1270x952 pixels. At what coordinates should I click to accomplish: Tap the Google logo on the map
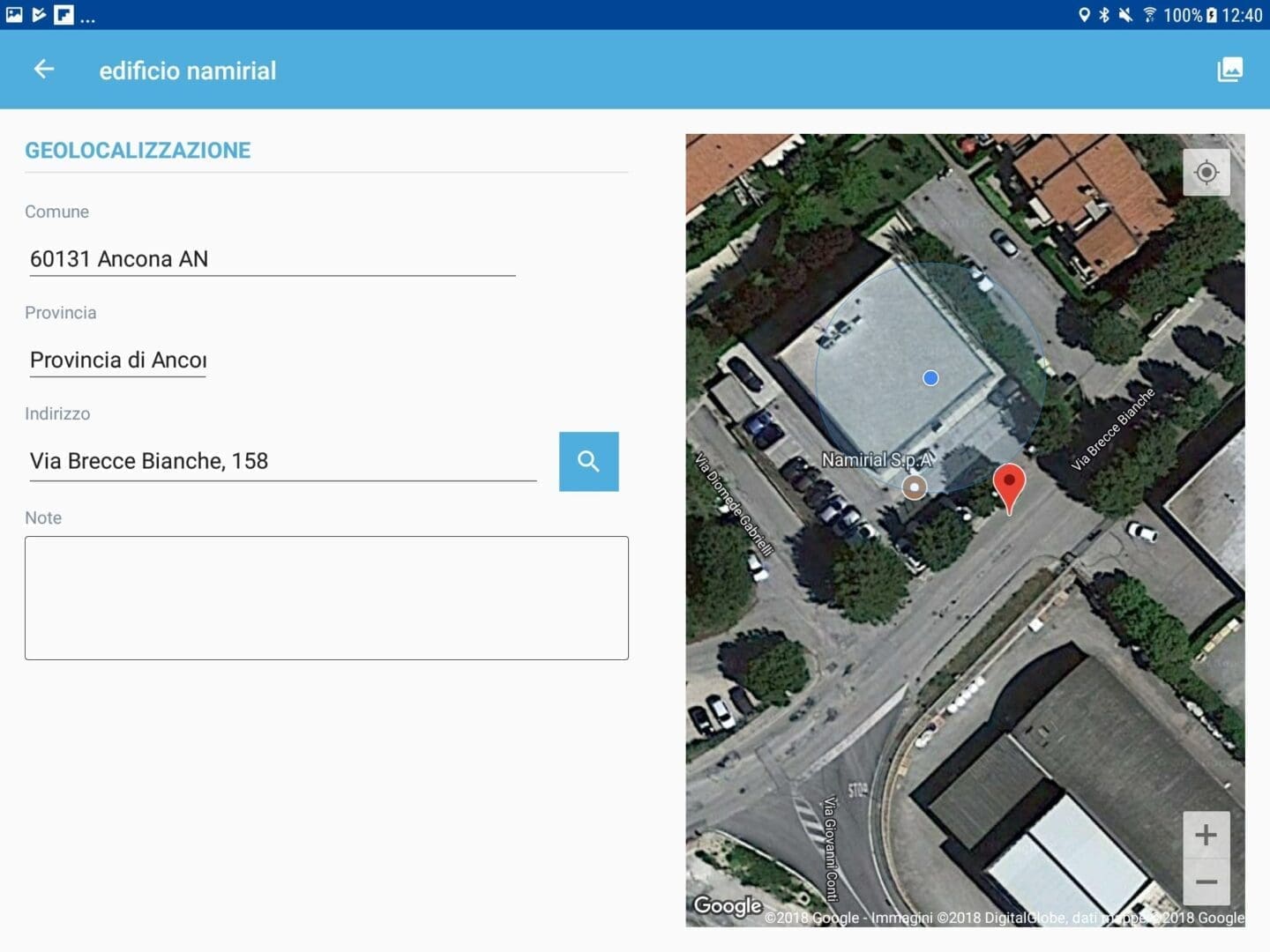[726, 906]
